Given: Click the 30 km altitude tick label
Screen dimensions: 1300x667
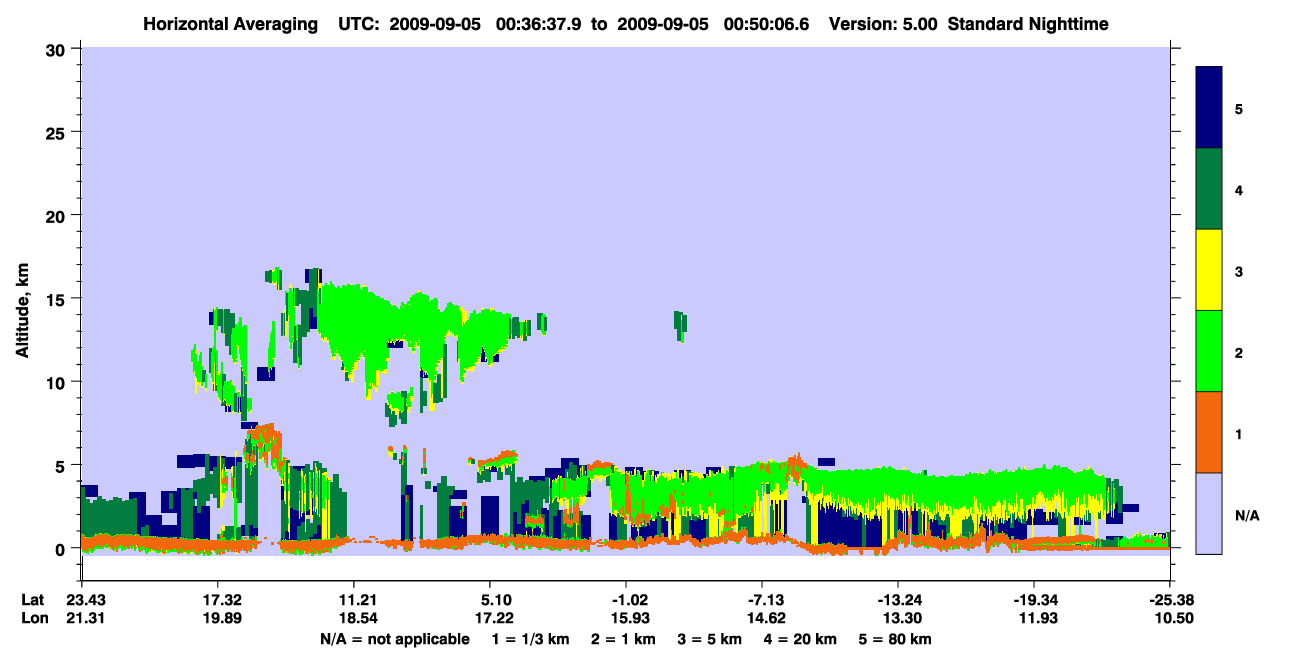Looking at the screenshot, I should (58, 49).
